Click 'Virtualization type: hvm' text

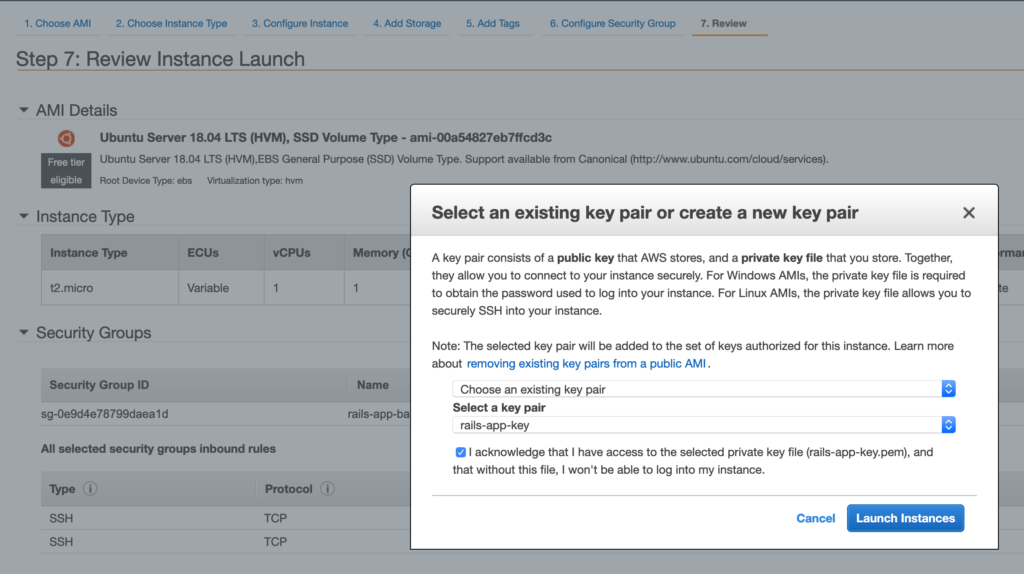(255, 181)
